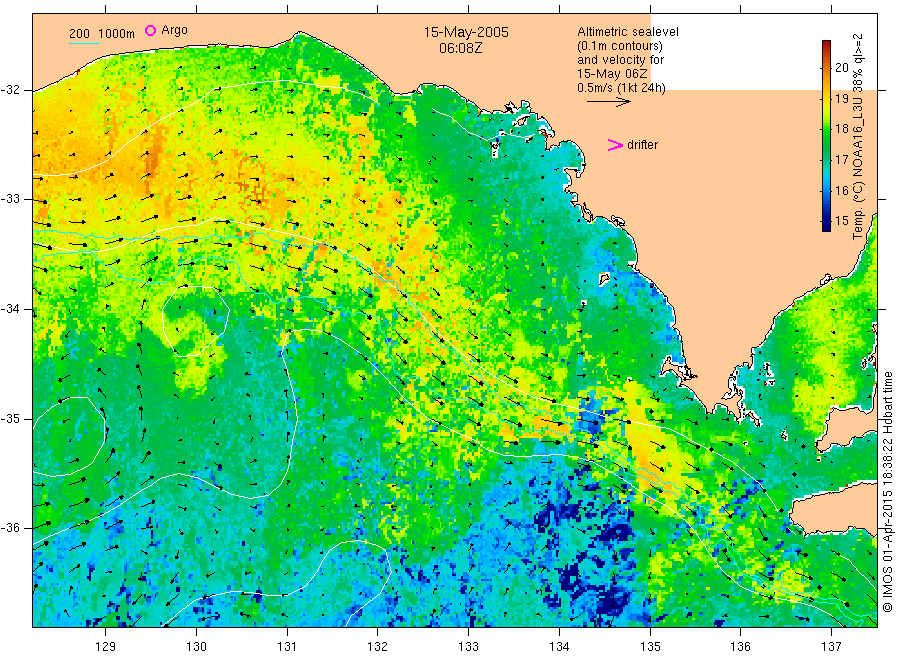Click the color bar value '18'

tap(841, 129)
